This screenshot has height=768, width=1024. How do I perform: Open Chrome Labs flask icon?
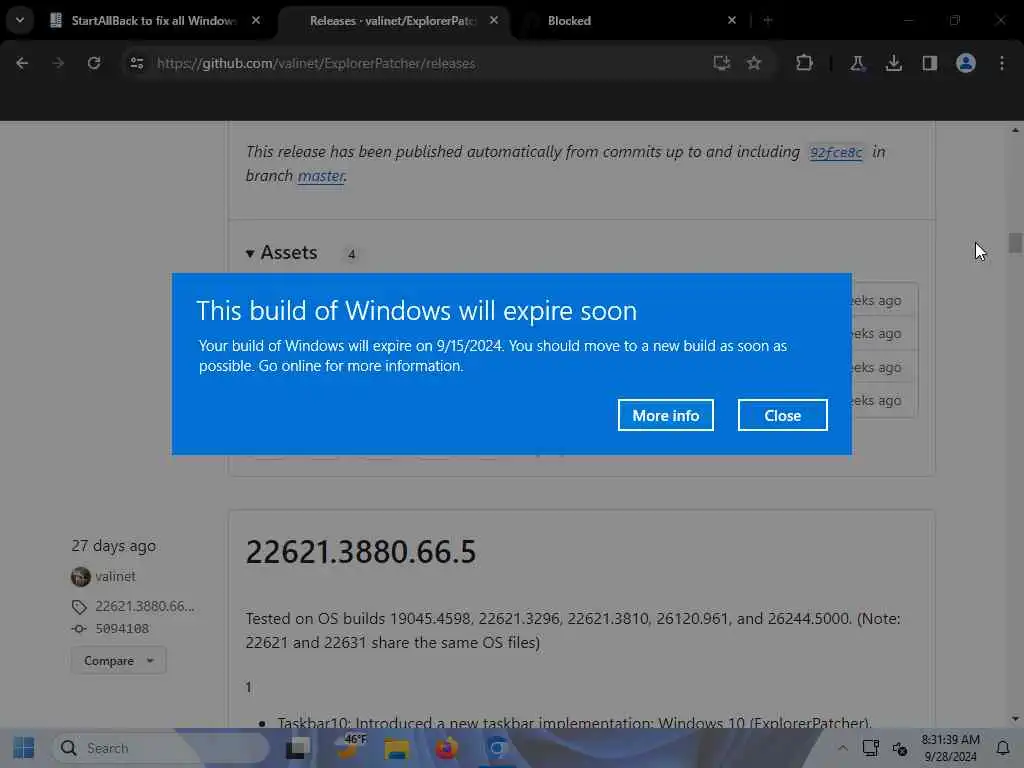point(857,63)
